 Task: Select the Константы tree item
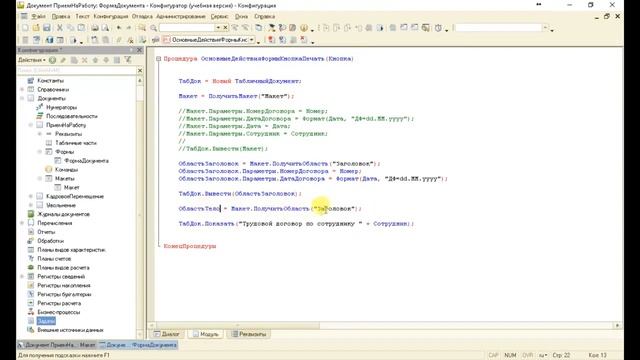click(51, 80)
